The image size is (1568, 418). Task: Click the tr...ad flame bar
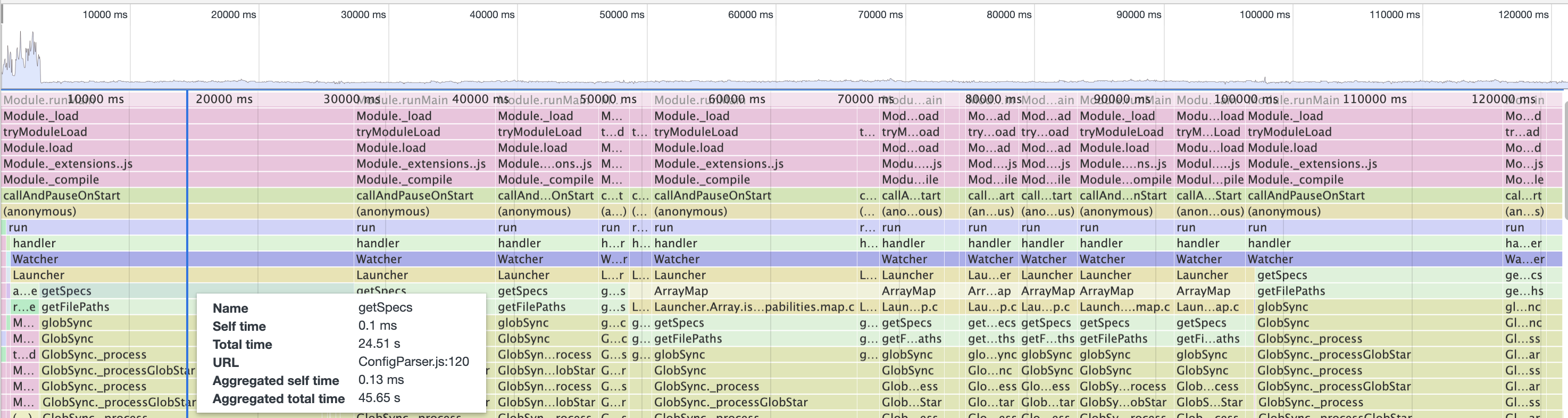(x=1524, y=132)
